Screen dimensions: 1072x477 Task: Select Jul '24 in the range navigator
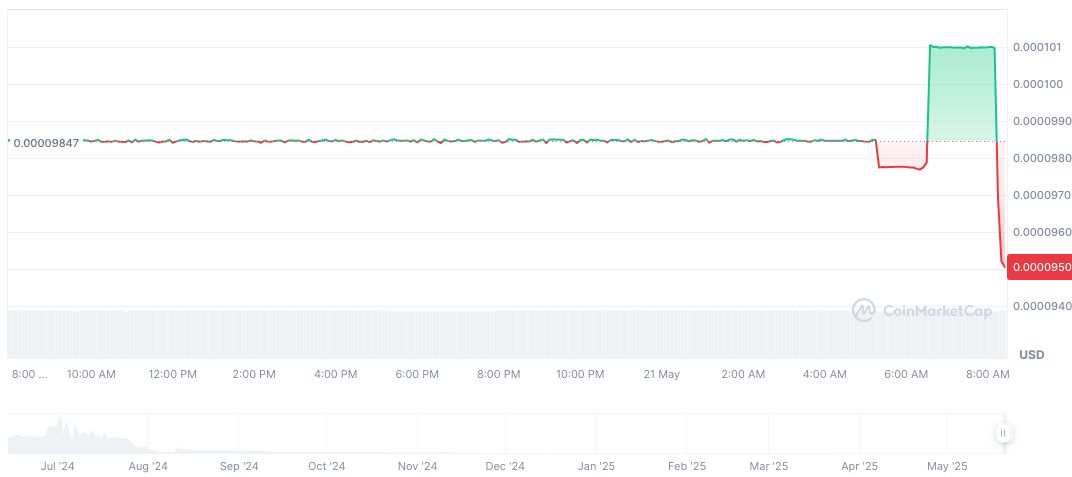coord(57,466)
